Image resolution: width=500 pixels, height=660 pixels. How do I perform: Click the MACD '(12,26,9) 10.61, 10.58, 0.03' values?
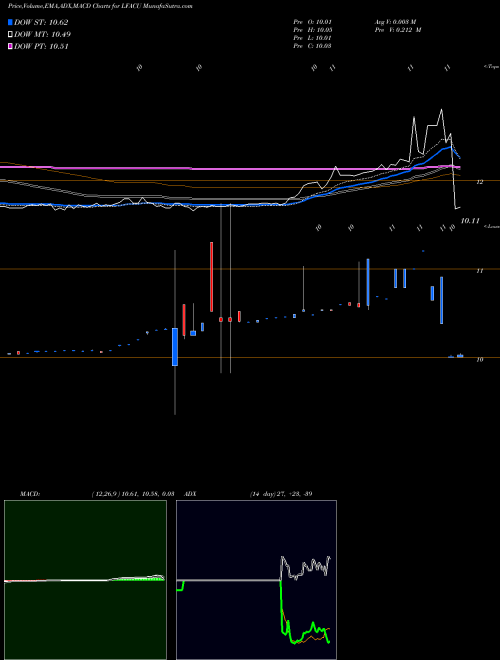(x=133, y=494)
